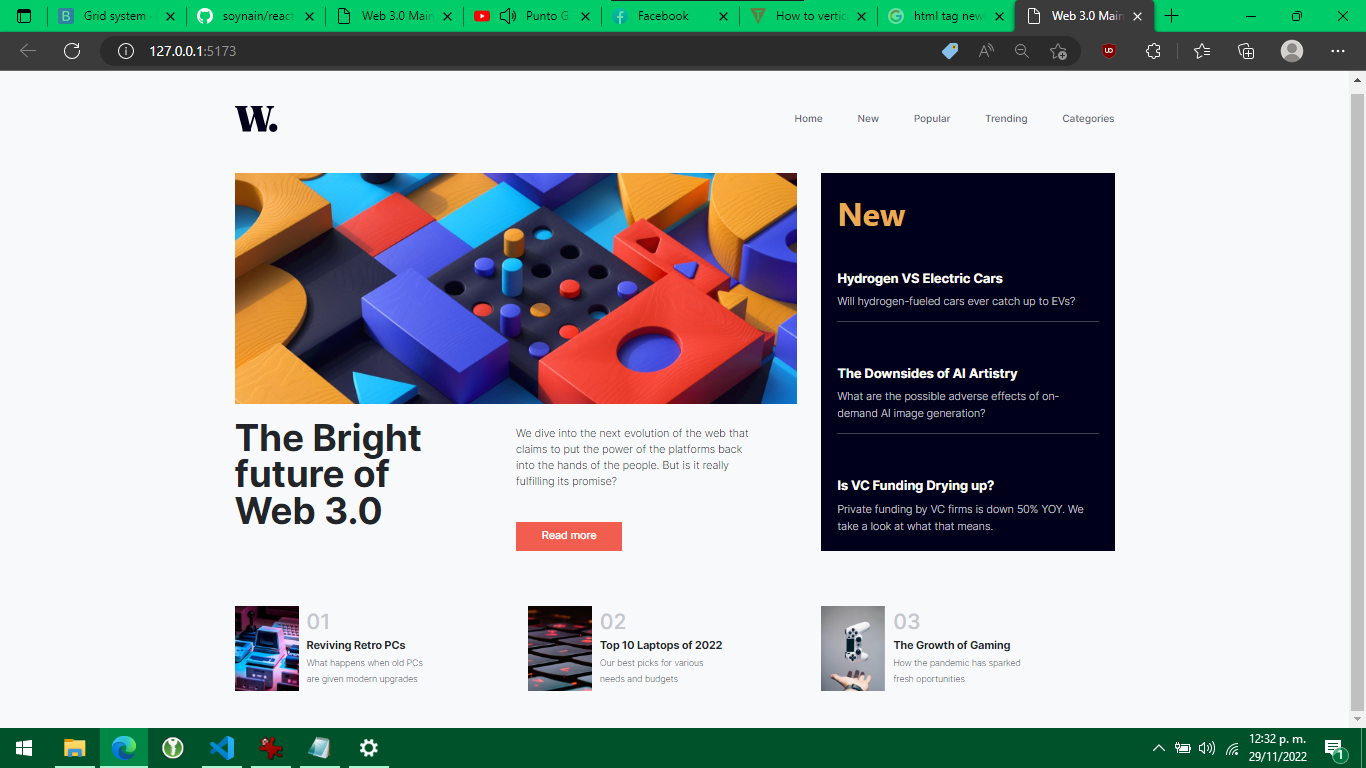Viewport: 1366px width, 768px height.
Task: Expand hidden icons in the system tray
Action: 1158,747
